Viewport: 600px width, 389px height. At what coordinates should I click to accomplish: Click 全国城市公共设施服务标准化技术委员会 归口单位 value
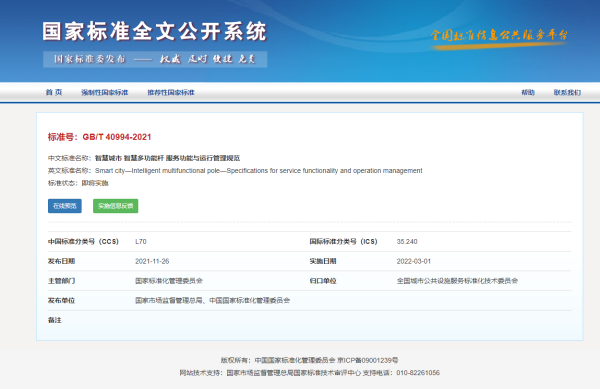click(x=457, y=281)
